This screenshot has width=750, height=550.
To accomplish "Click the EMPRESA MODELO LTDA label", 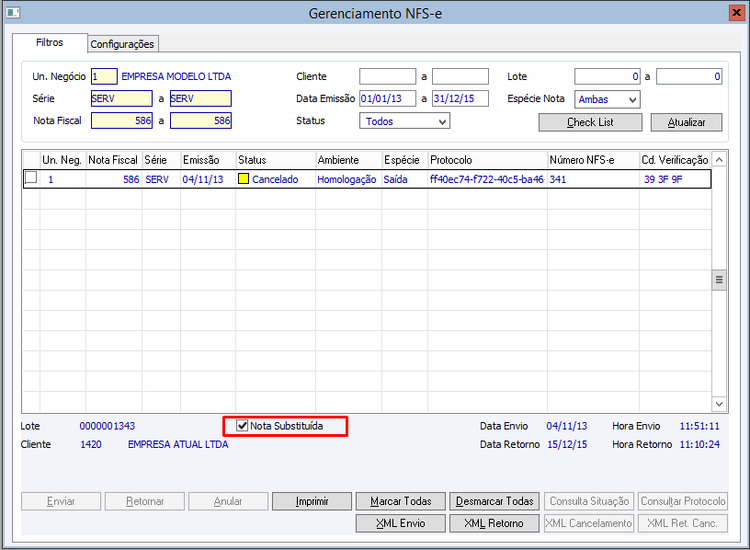I will pyautogui.click(x=176, y=77).
